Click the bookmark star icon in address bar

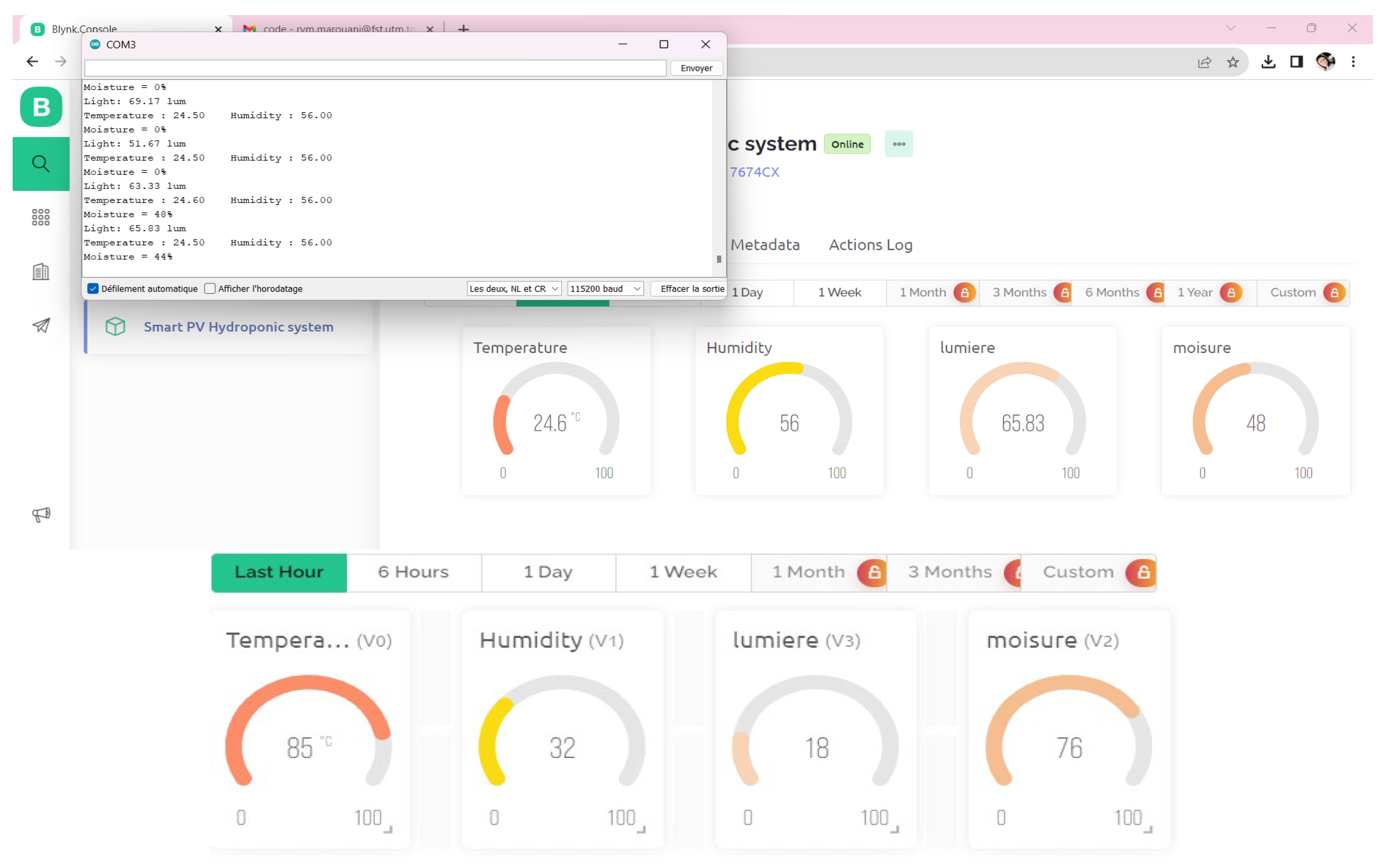[x=1232, y=62]
